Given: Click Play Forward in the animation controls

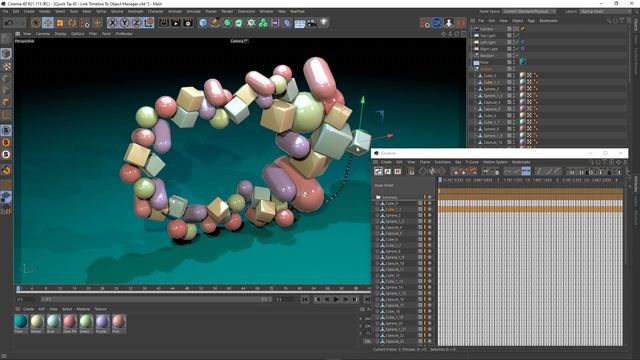Looking at the screenshot, I should 336,299.
